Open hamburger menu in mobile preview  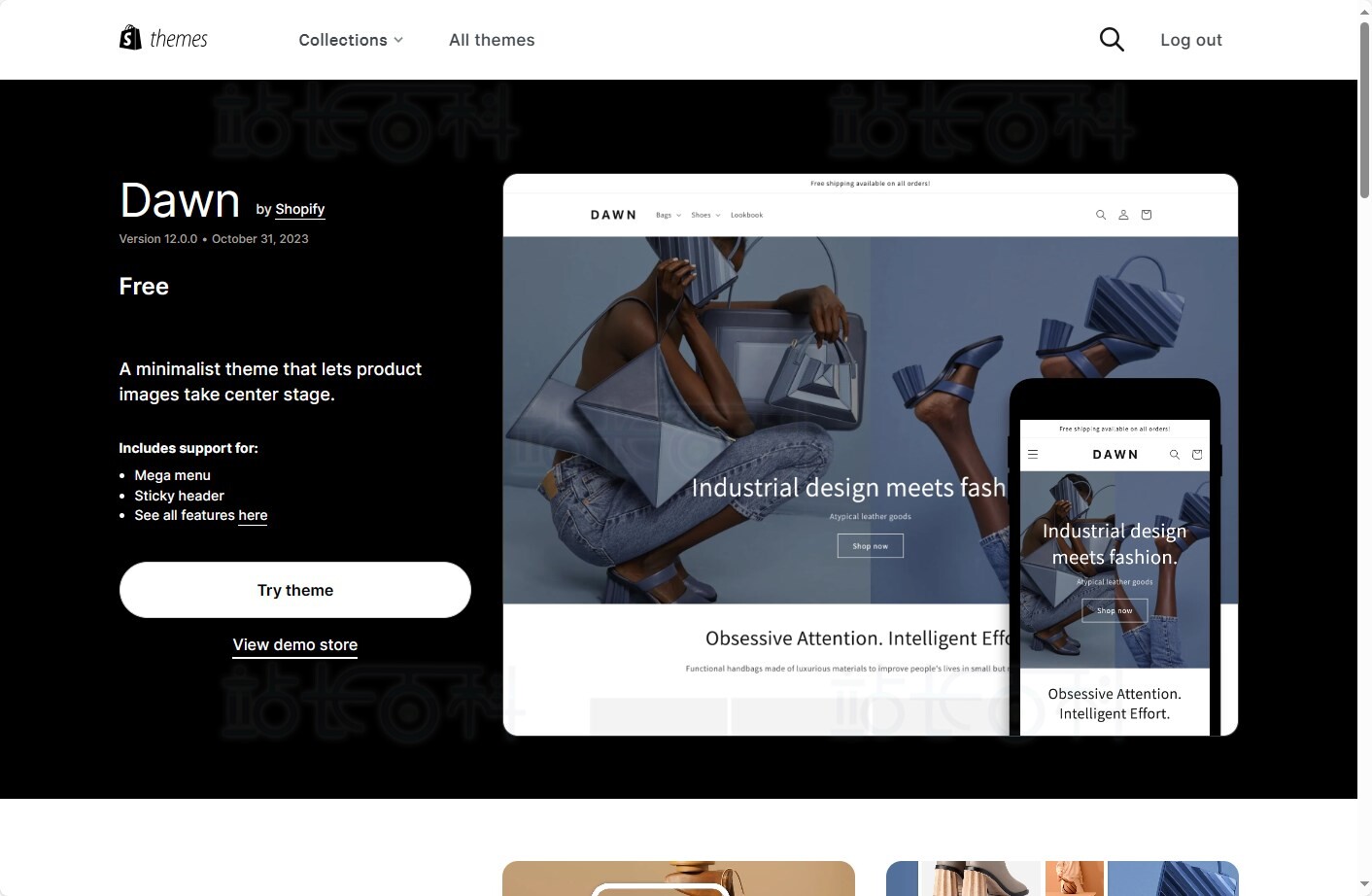coord(1033,454)
